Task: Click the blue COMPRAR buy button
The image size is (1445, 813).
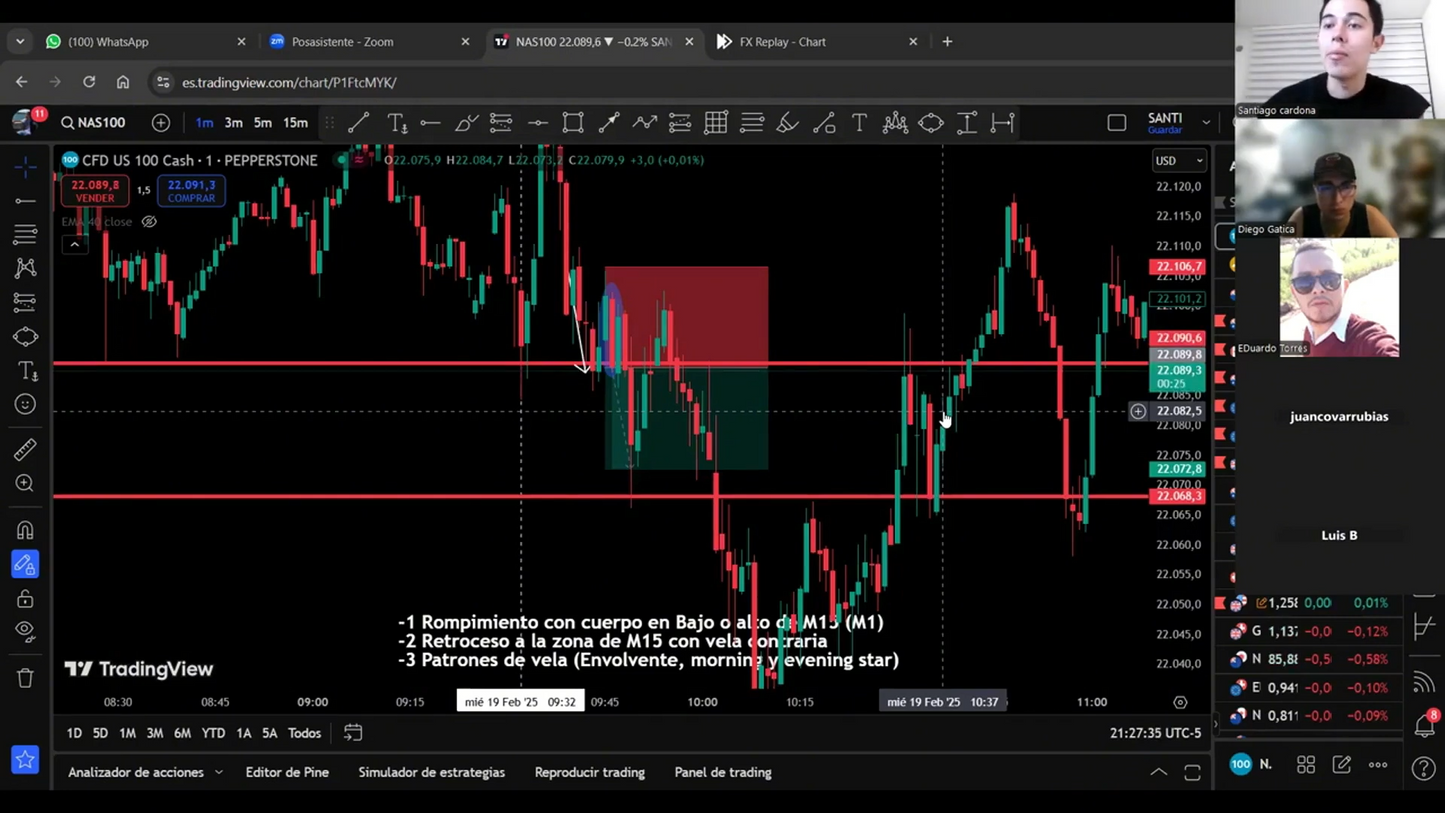Action: pyautogui.click(x=191, y=191)
